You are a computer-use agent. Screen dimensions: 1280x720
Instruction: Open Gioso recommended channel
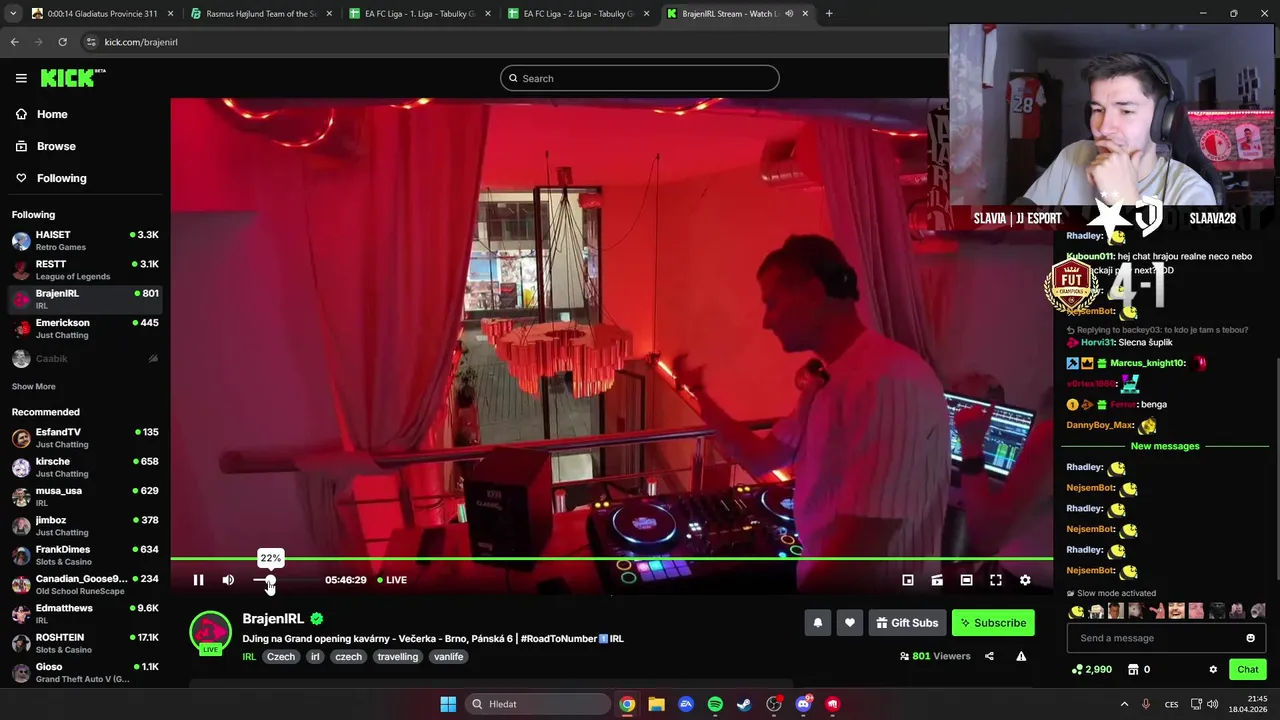[x=85, y=672]
